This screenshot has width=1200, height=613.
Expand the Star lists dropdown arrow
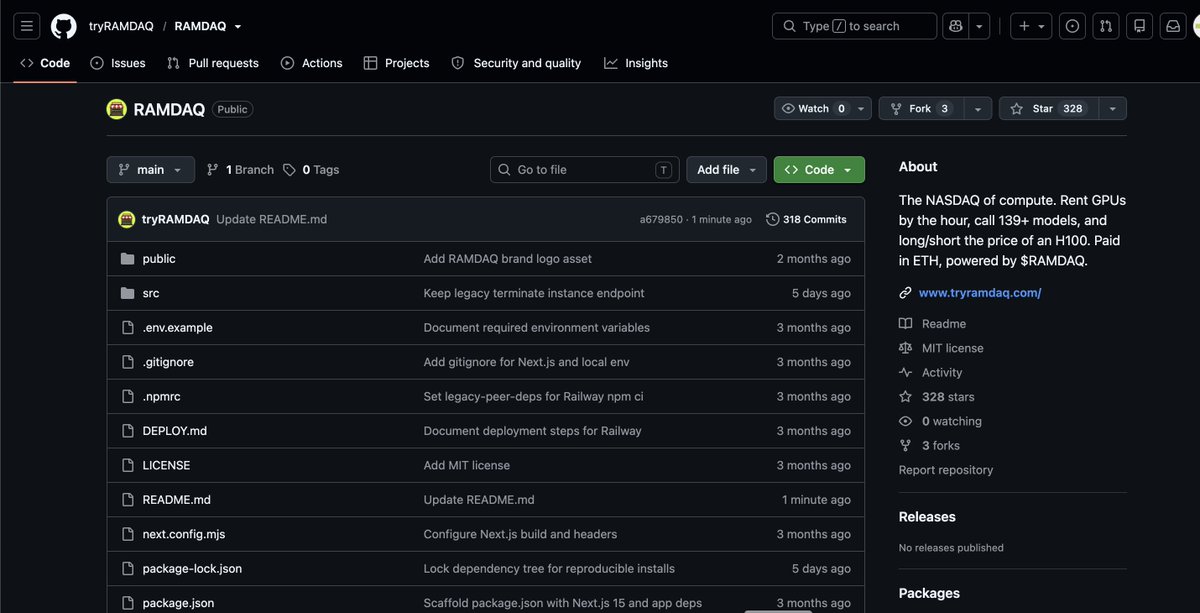(x=1112, y=108)
